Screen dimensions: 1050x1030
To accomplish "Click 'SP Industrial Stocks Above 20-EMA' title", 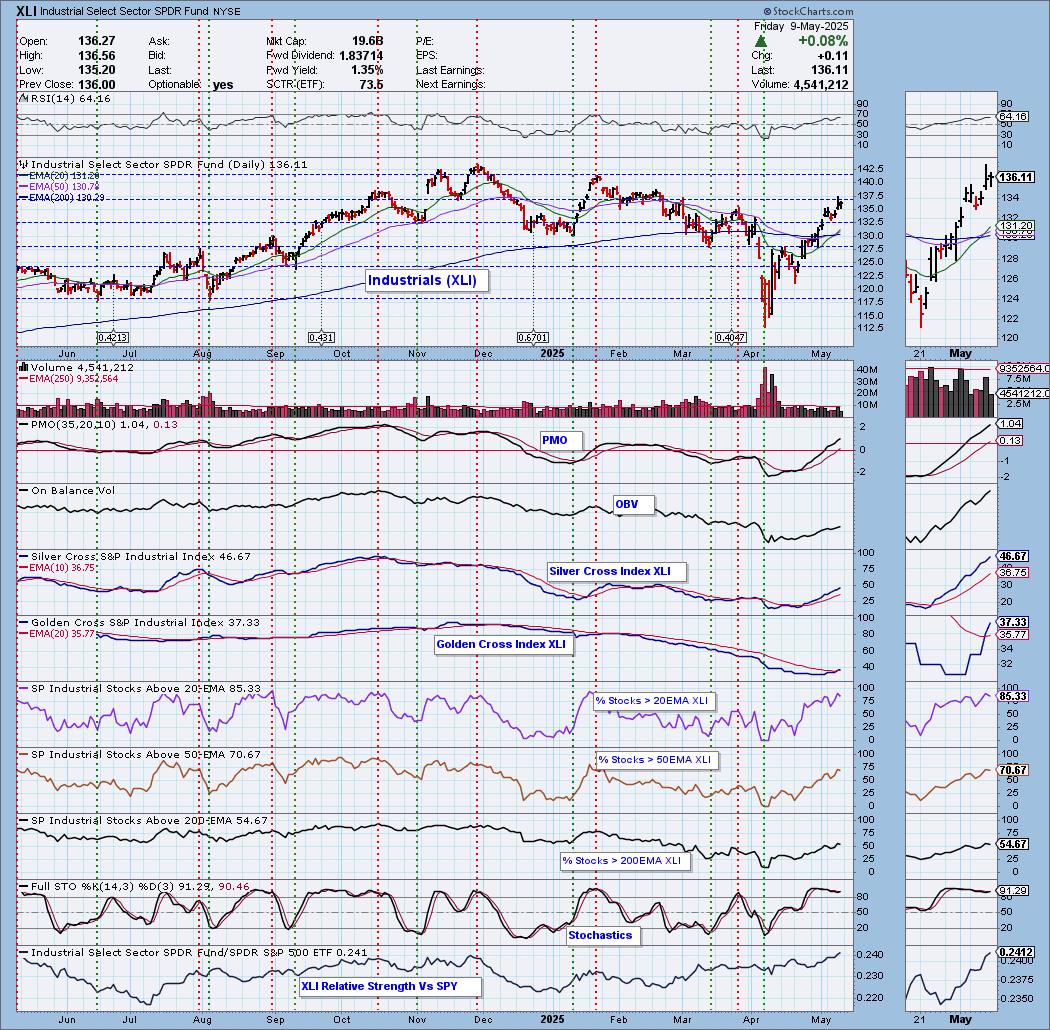I will [140, 688].
